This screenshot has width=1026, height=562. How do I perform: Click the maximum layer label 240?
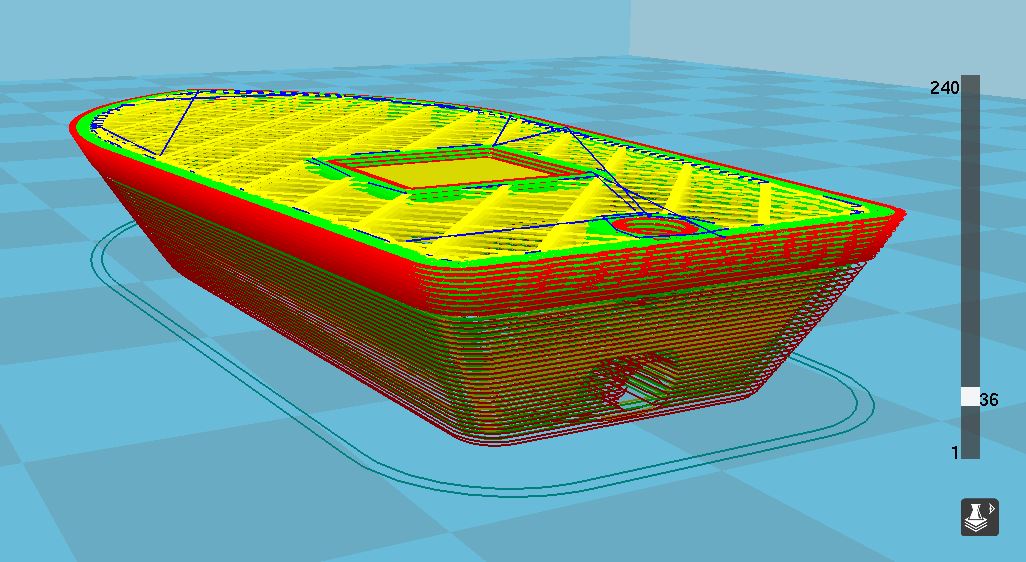click(944, 88)
